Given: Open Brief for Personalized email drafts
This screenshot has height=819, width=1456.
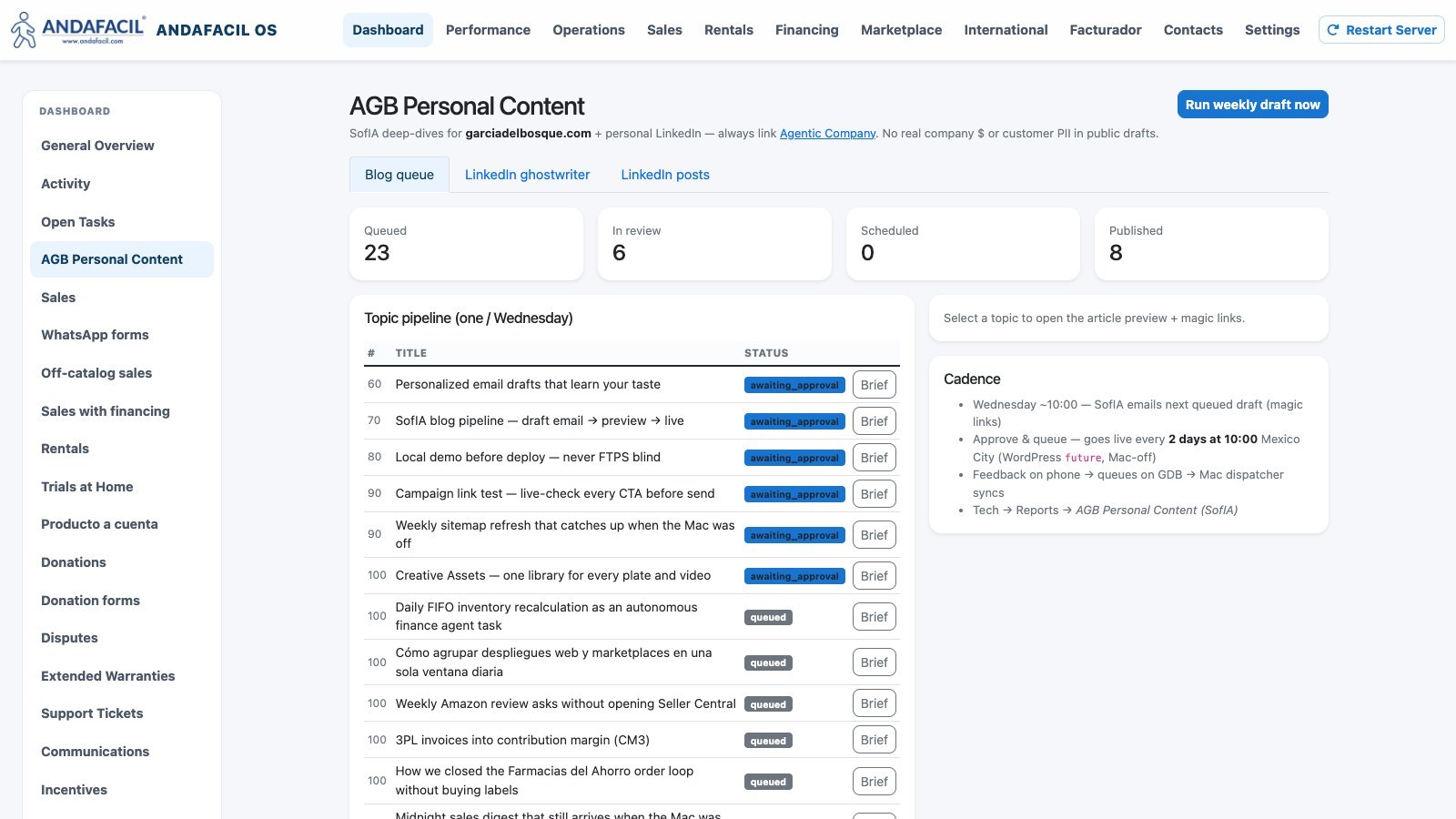Looking at the screenshot, I should [x=875, y=385].
